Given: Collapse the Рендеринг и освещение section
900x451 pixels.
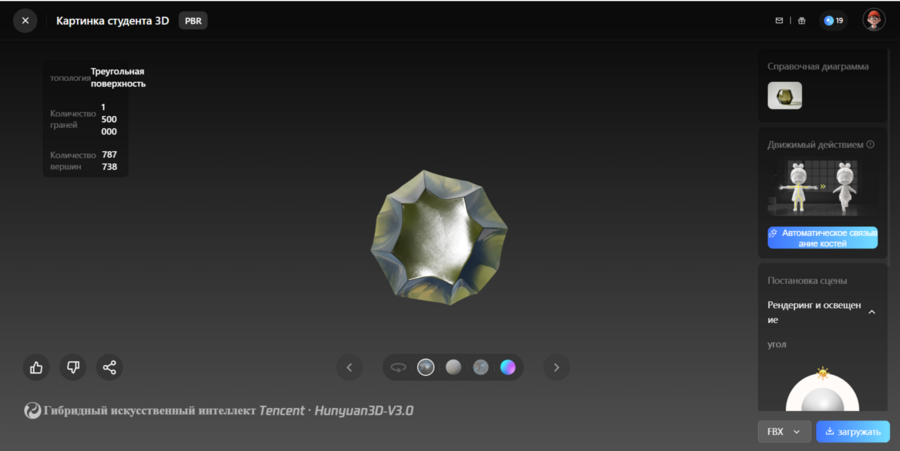Looking at the screenshot, I should point(871,312).
